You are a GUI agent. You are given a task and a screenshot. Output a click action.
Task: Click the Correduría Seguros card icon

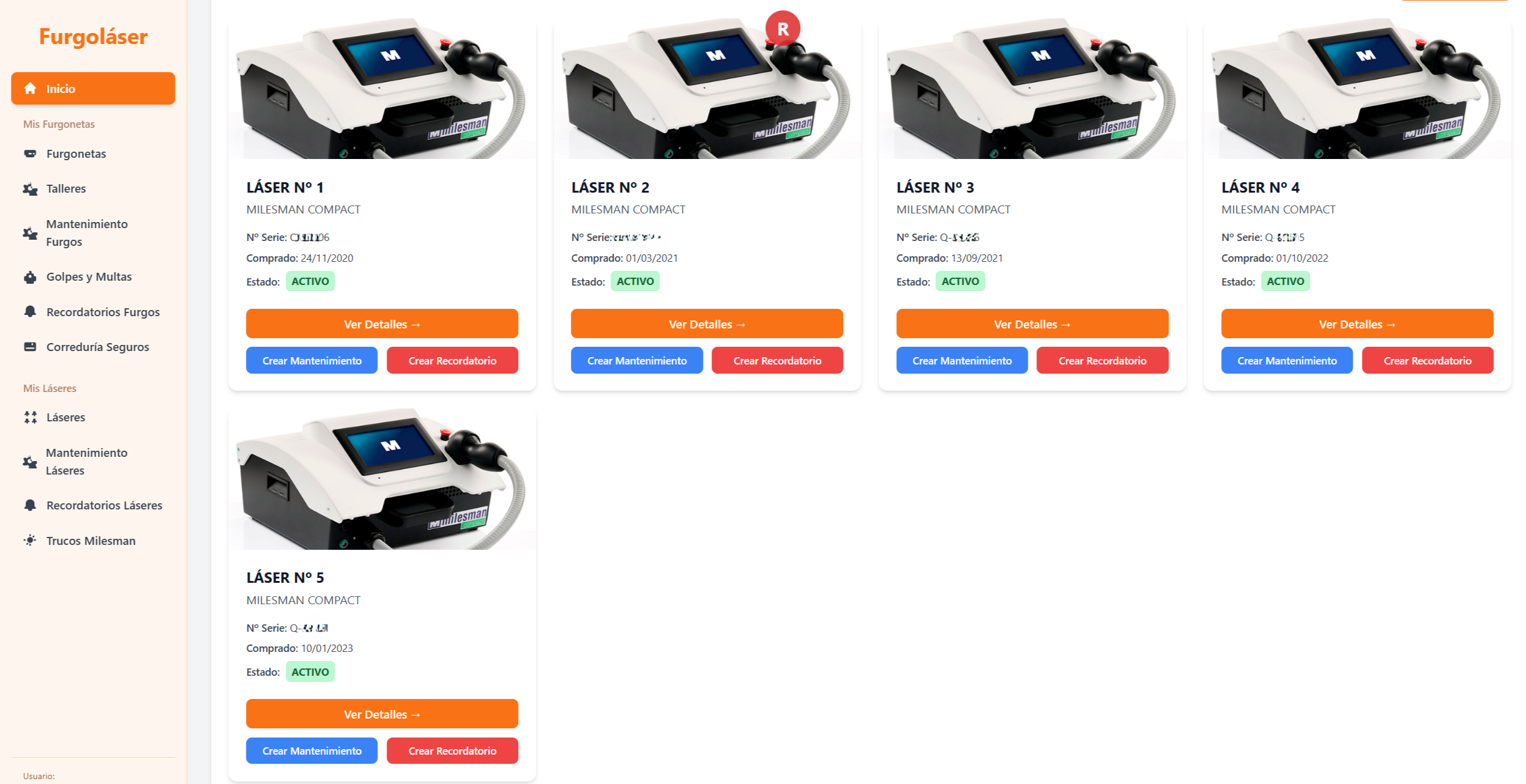pos(30,347)
